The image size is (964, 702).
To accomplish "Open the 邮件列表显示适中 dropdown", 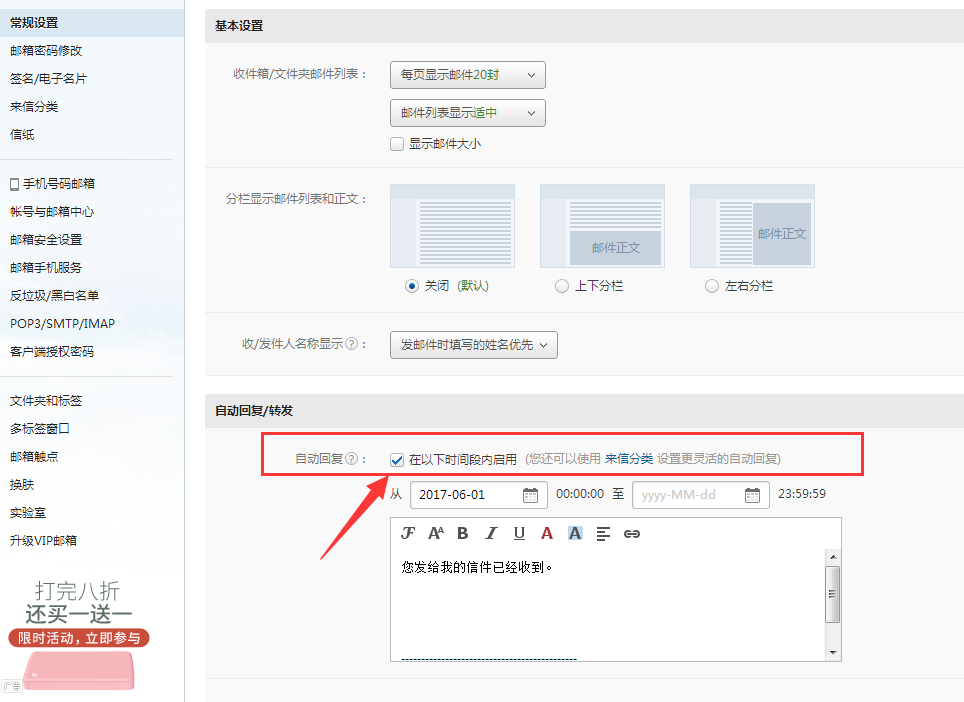I will point(468,113).
